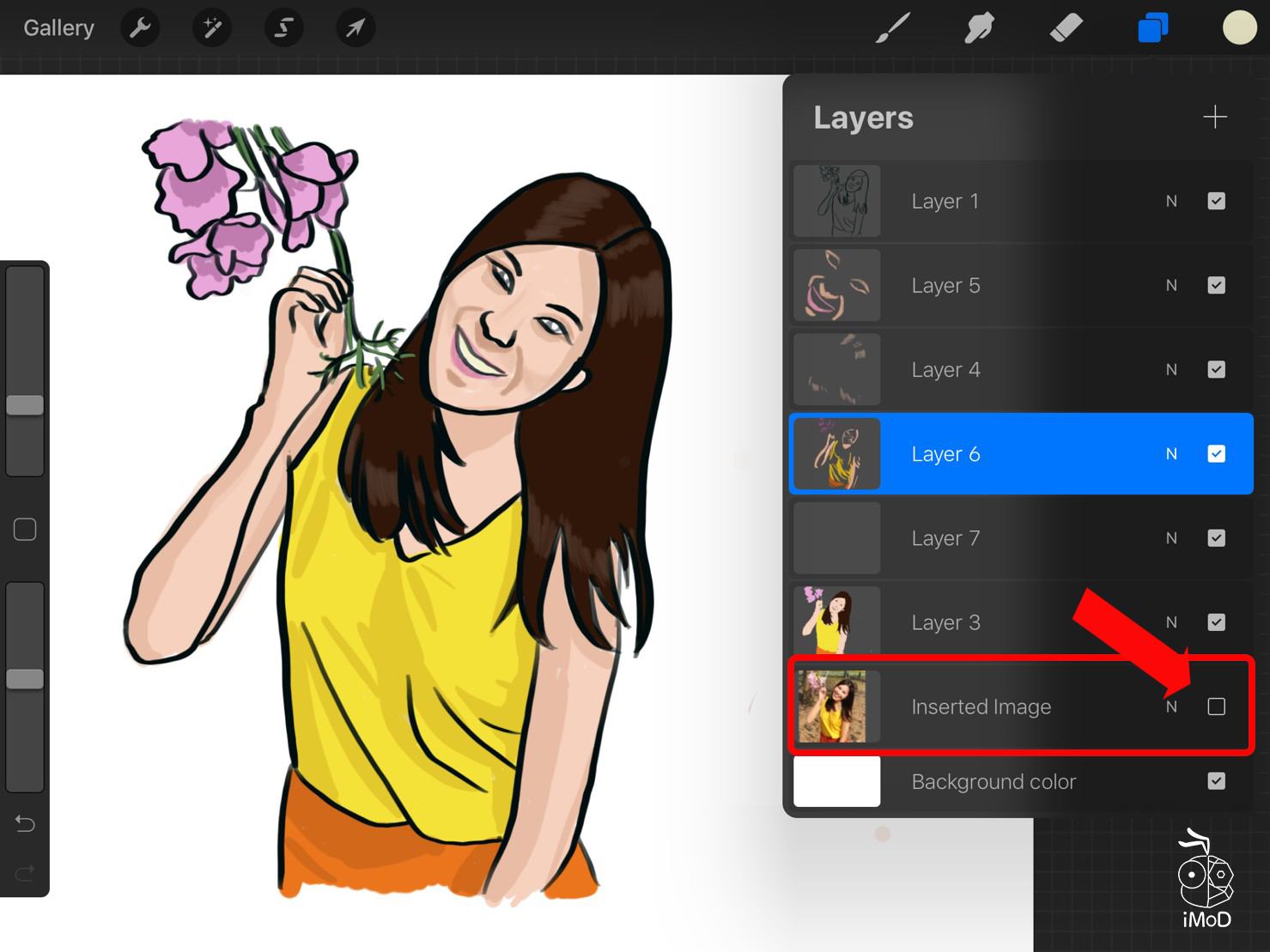The height and width of the screenshot is (952, 1270).
Task: Select the Paint brush tool
Action: [893, 28]
